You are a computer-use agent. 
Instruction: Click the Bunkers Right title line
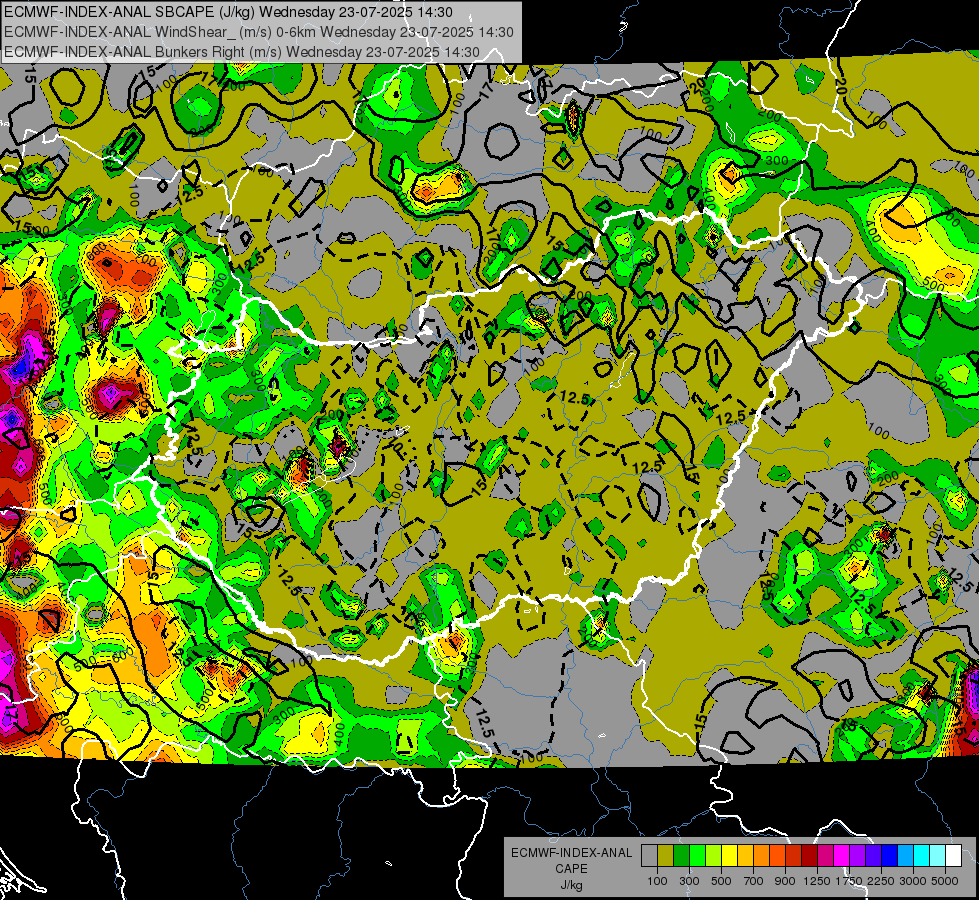242,52
